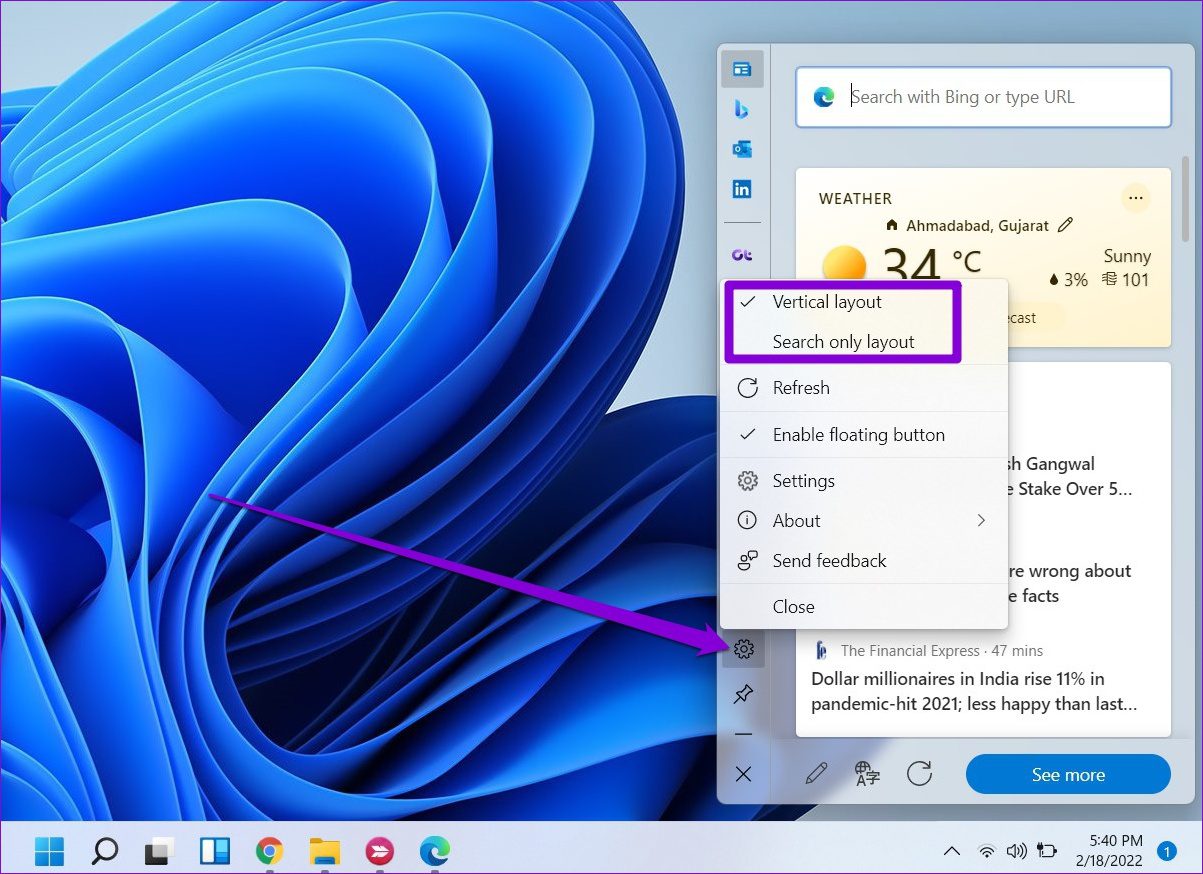Edit the Ahmadabad location with pencil icon
The width and height of the screenshot is (1203, 874).
coord(1066,225)
